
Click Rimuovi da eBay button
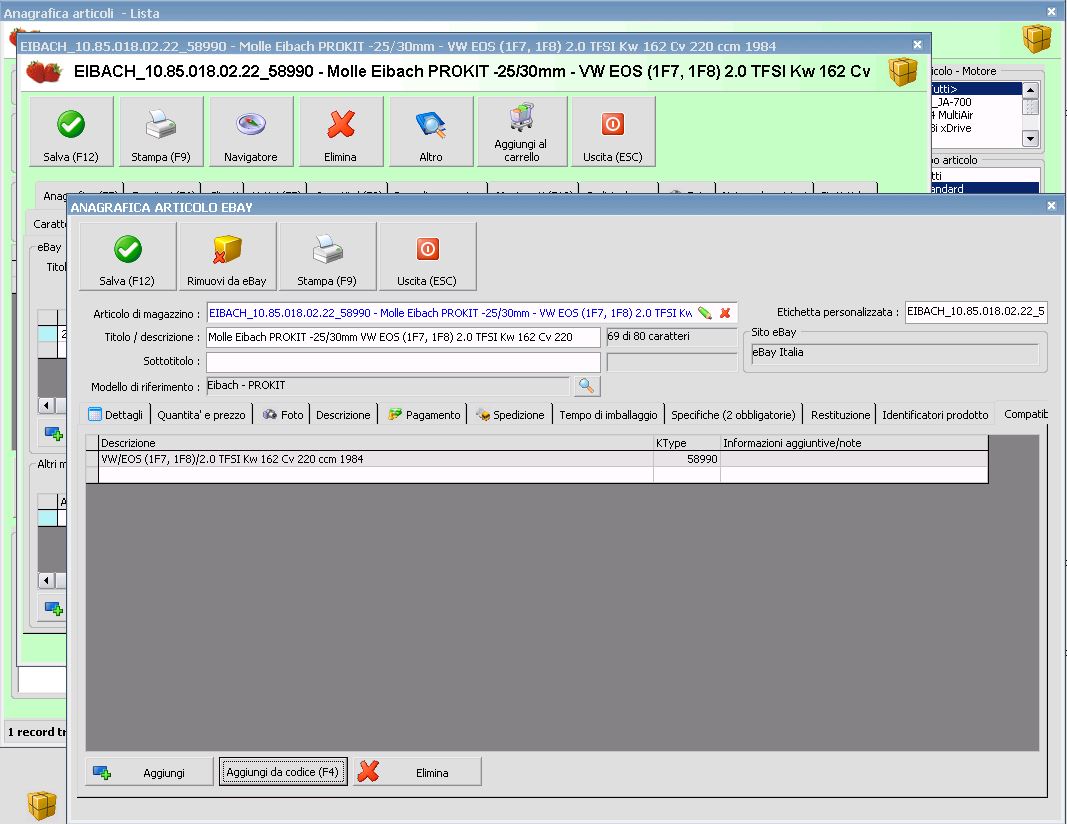(x=227, y=257)
